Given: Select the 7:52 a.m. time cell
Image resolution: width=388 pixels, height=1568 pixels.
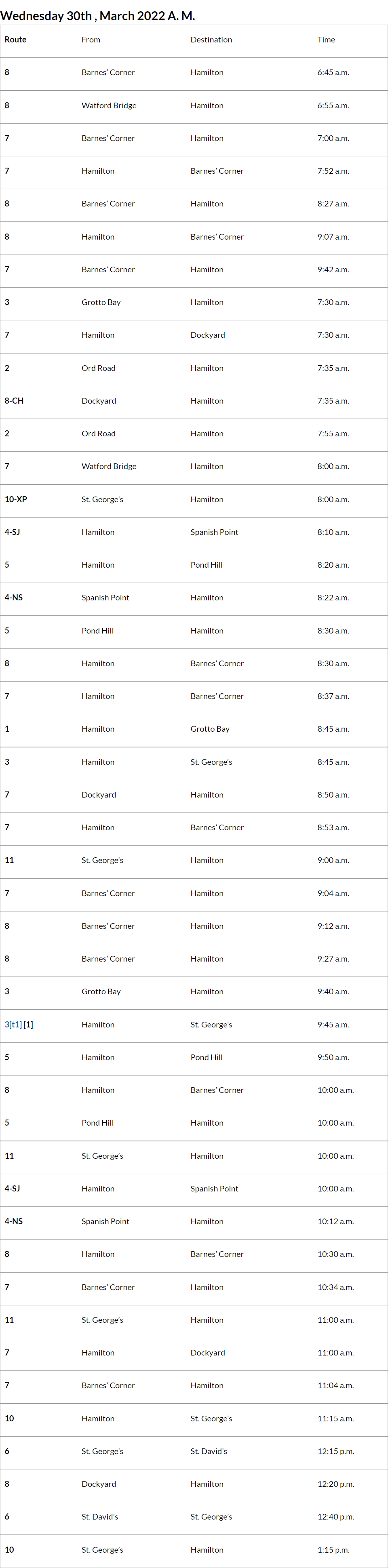Looking at the screenshot, I should click(x=333, y=171).
